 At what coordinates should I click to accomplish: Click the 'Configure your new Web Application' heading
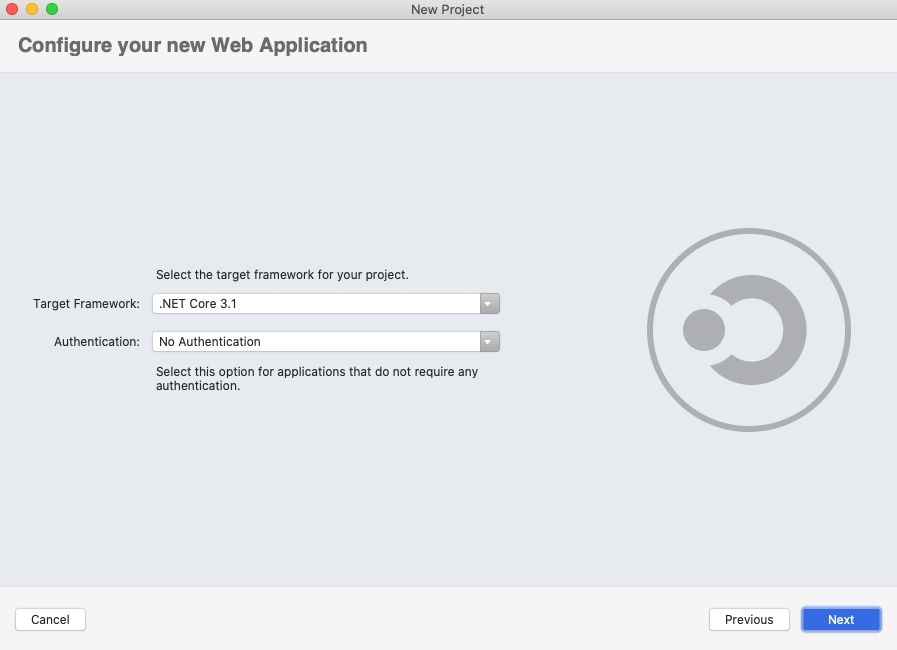(x=193, y=45)
